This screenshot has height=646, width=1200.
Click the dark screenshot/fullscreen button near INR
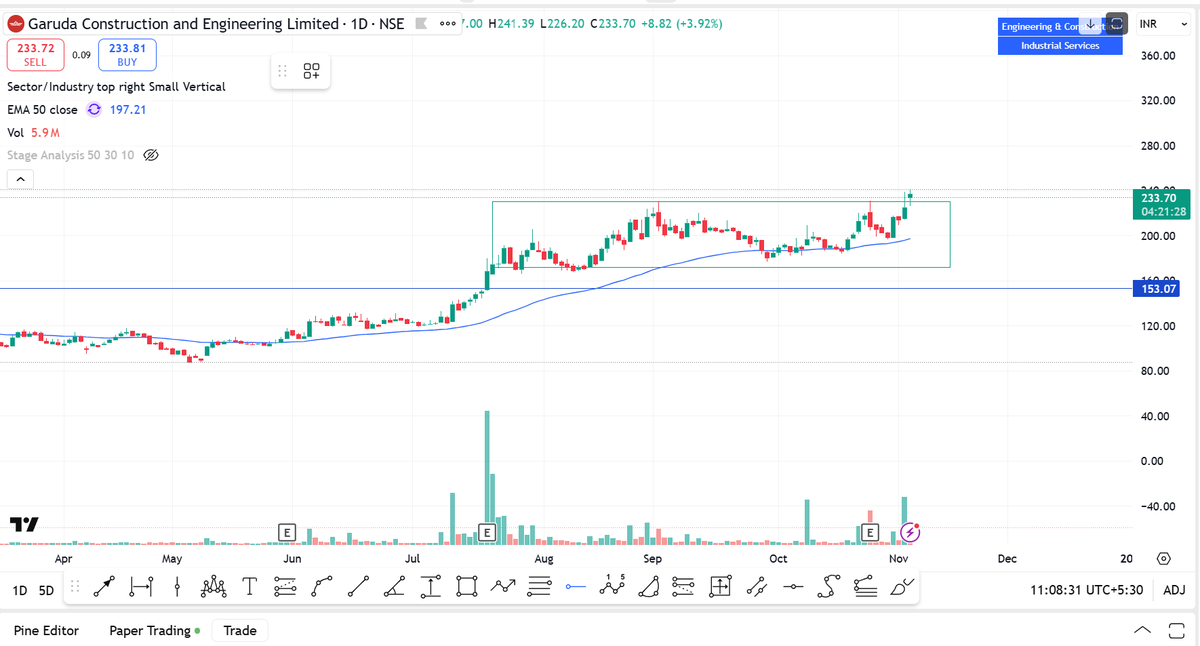tap(1117, 23)
